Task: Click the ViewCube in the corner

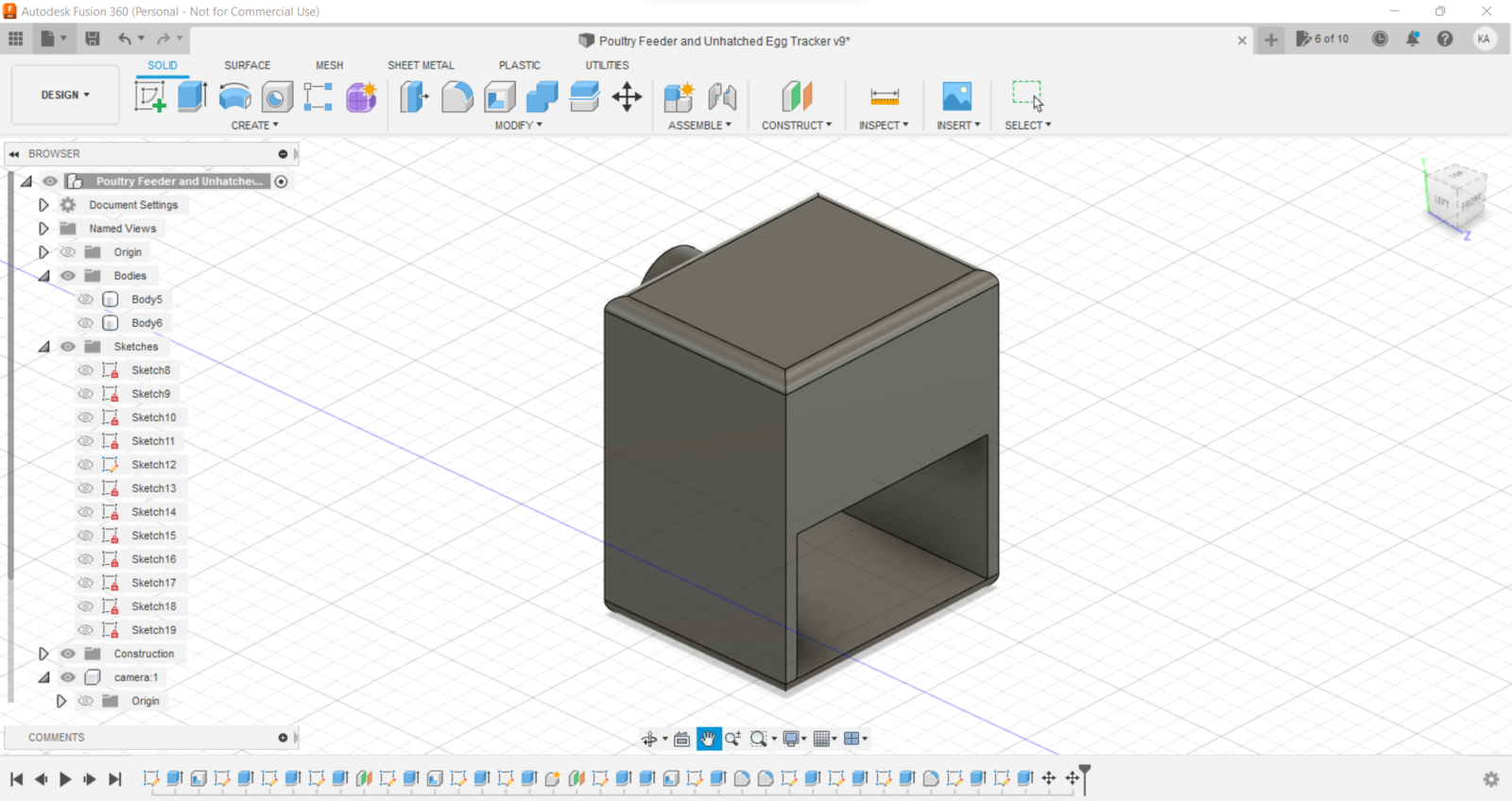Action: [x=1457, y=196]
